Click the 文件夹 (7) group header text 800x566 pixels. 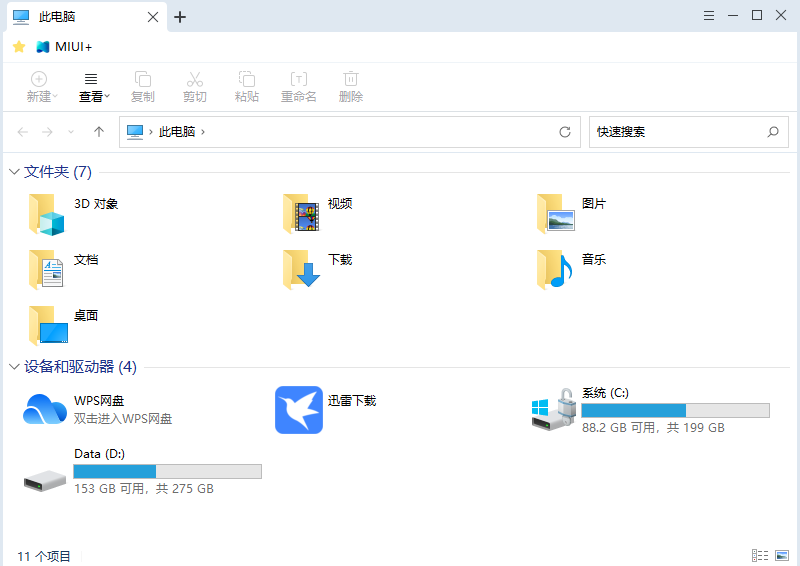(58, 171)
